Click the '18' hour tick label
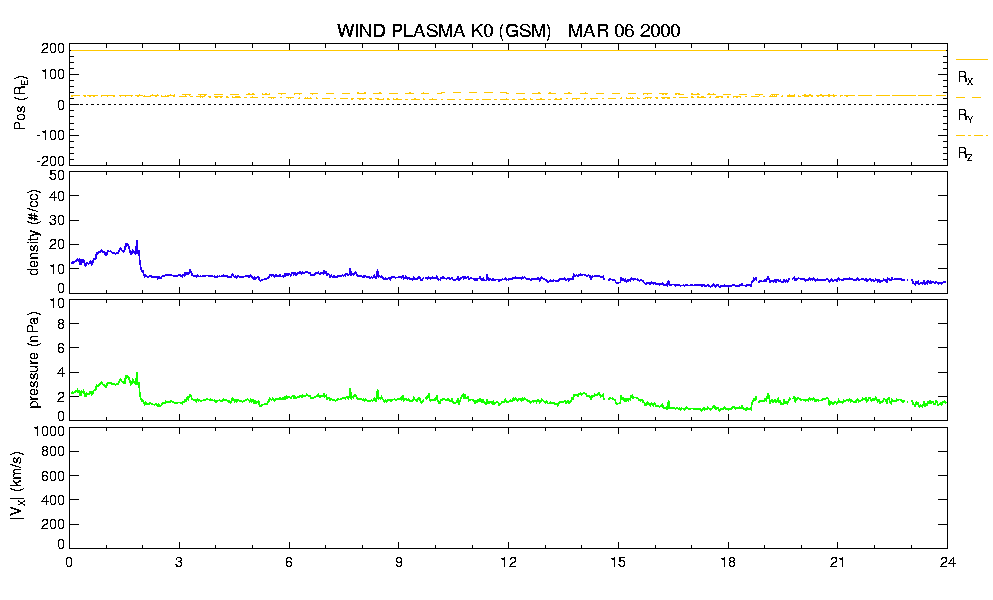 tap(728, 562)
